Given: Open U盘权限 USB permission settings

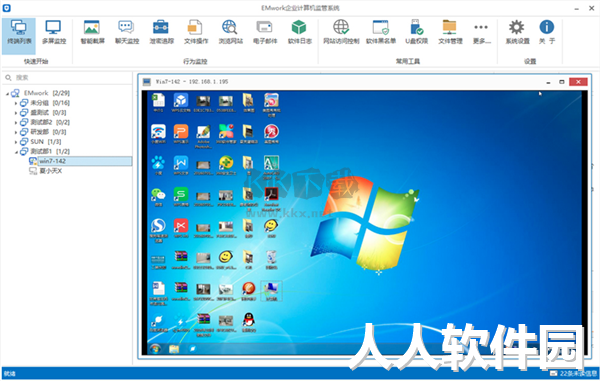Looking at the screenshot, I should click(416, 33).
